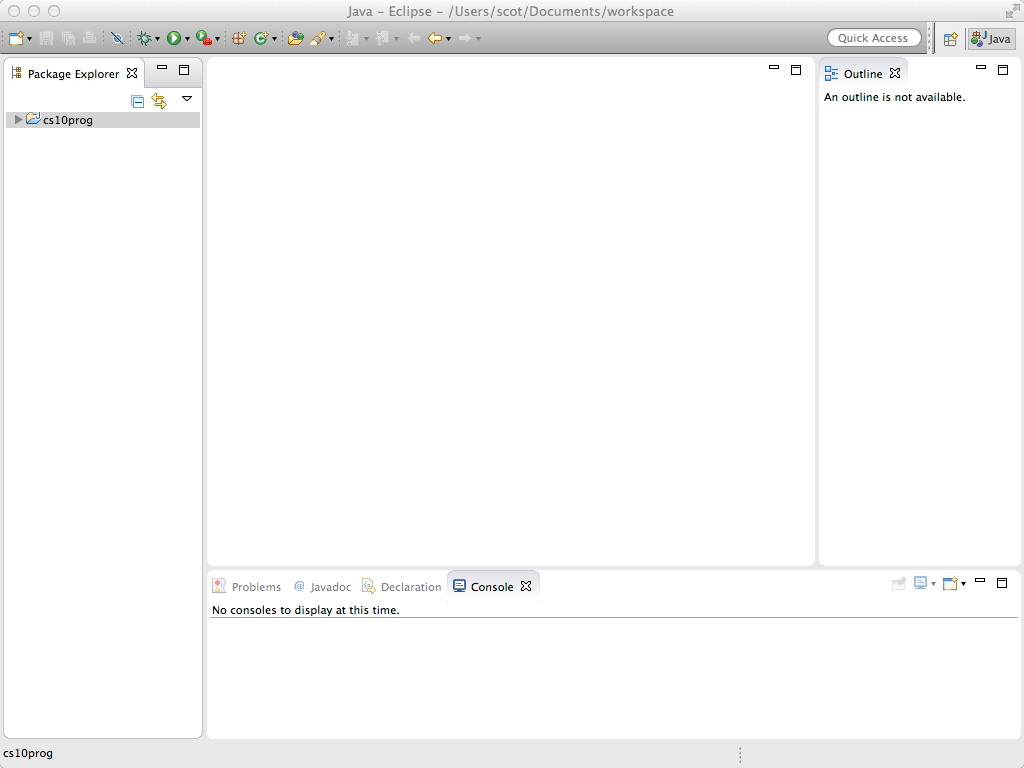
Task: Open the New wizard dropdown arrow
Action: click(x=29, y=39)
